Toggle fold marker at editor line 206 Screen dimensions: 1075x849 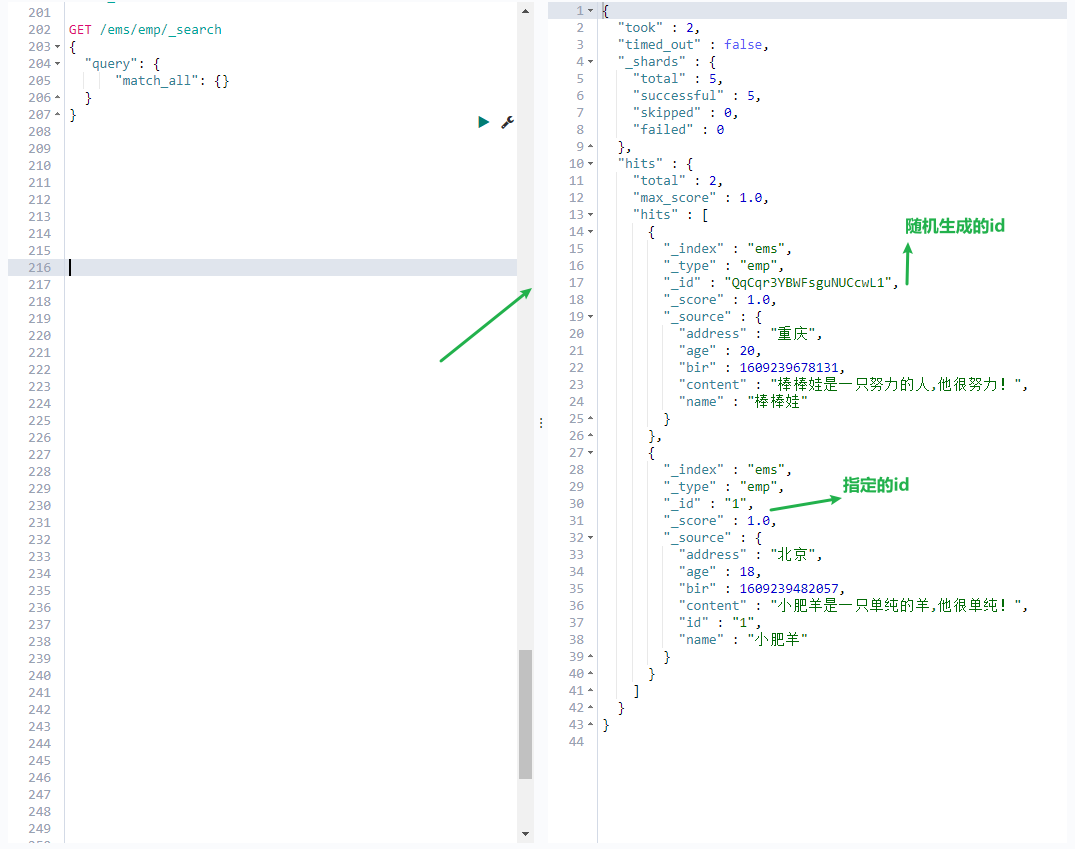click(x=58, y=97)
